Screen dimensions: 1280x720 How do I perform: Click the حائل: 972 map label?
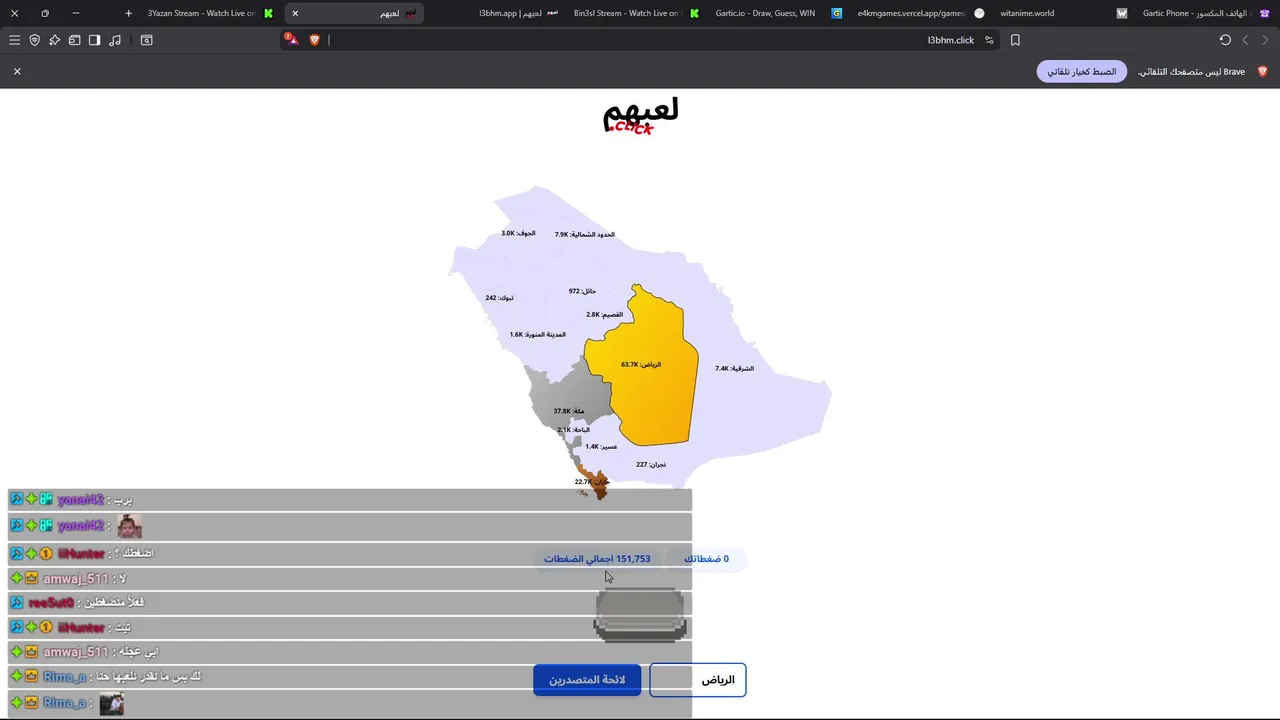582,291
